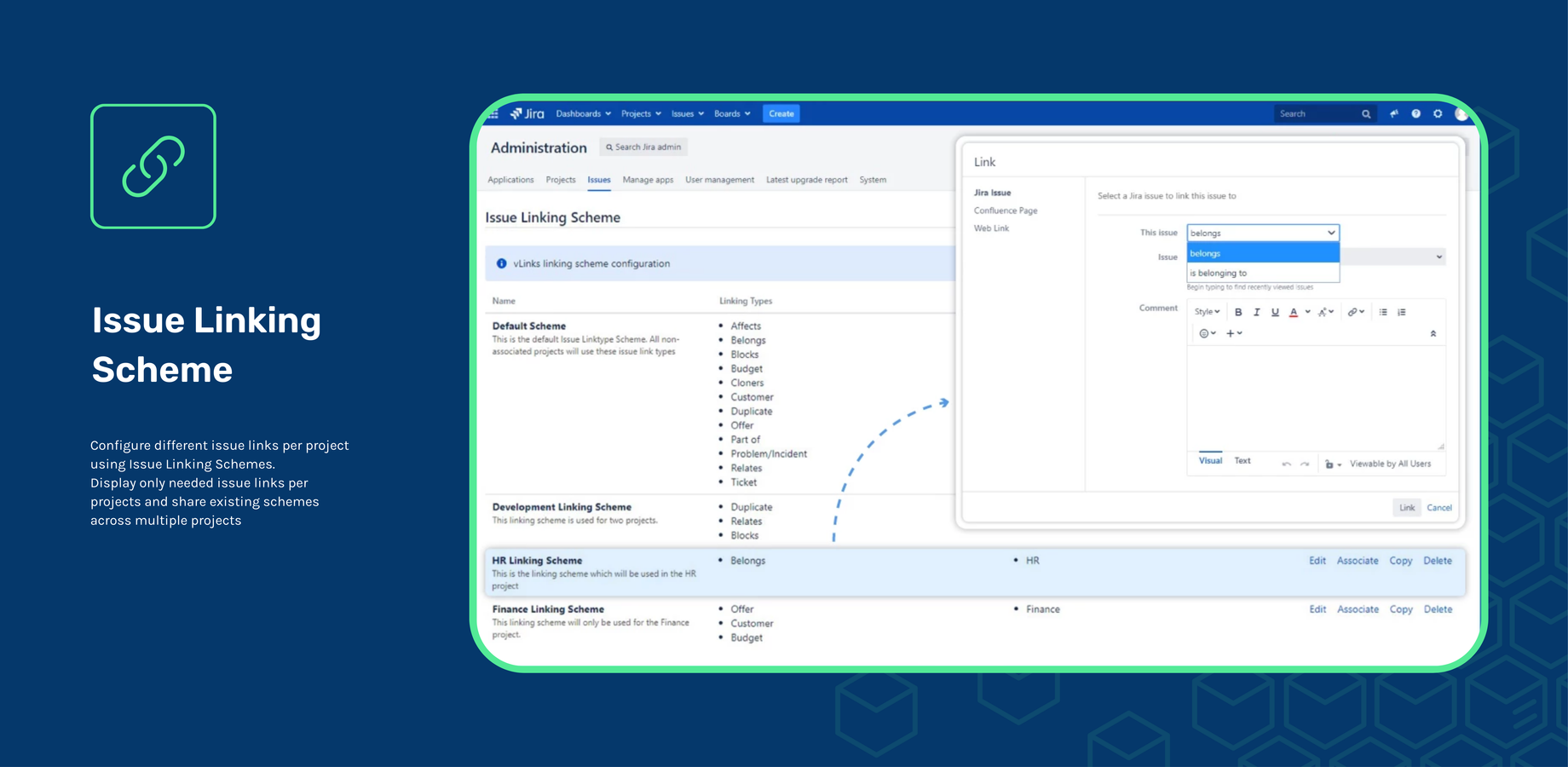Expand the text color options arrow
Image resolution: width=1568 pixels, height=767 pixels.
(x=1308, y=312)
